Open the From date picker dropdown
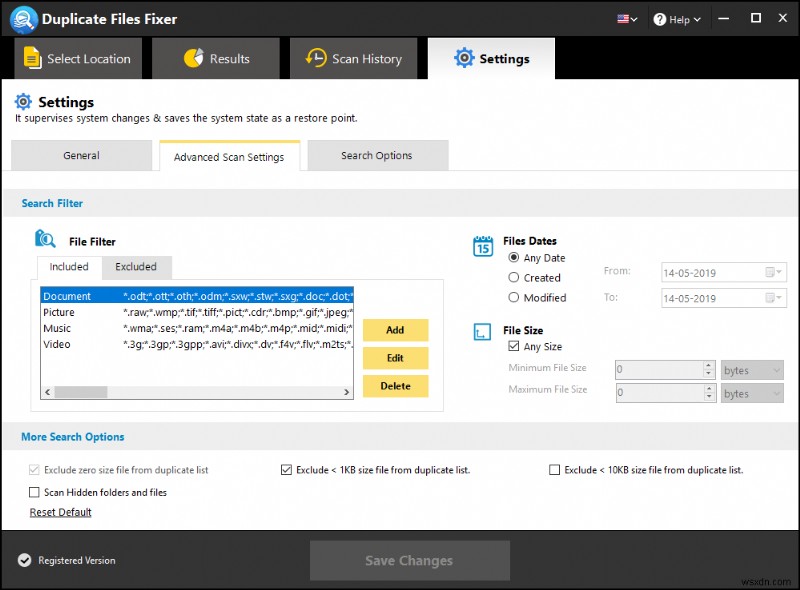This screenshot has width=800, height=590. pos(777,272)
